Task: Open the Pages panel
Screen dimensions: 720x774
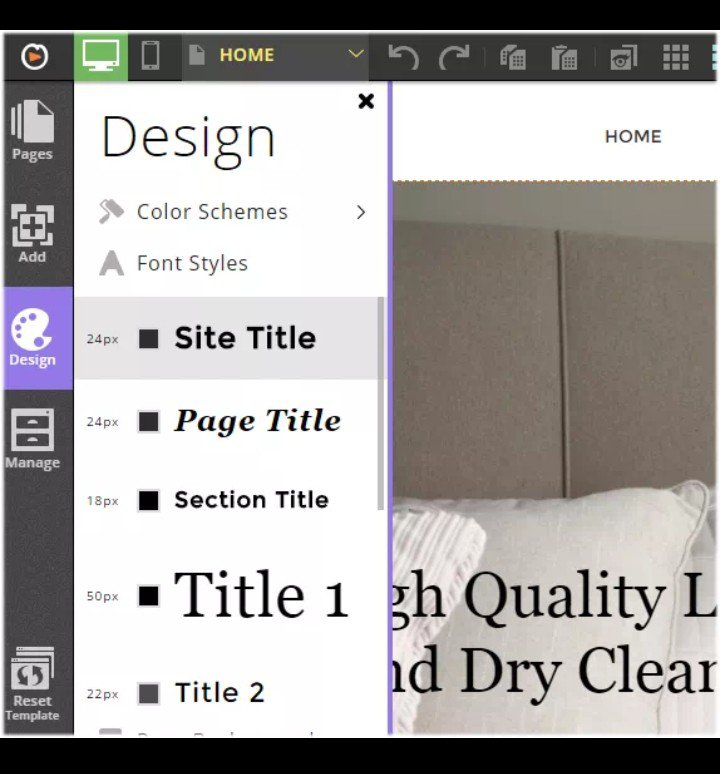Action: (x=32, y=130)
